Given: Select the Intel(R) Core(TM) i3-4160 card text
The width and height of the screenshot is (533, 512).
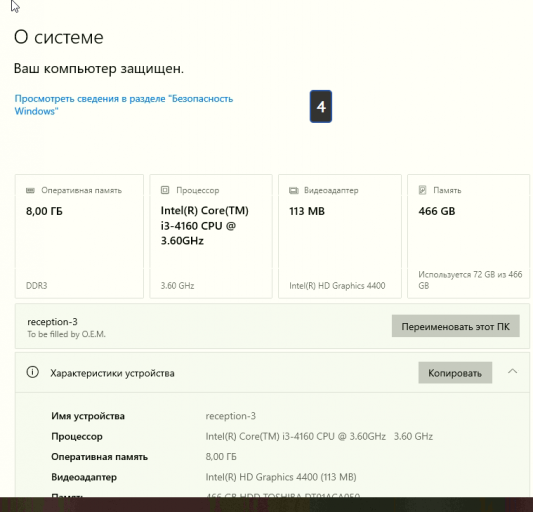Looking at the screenshot, I should click(205, 225).
